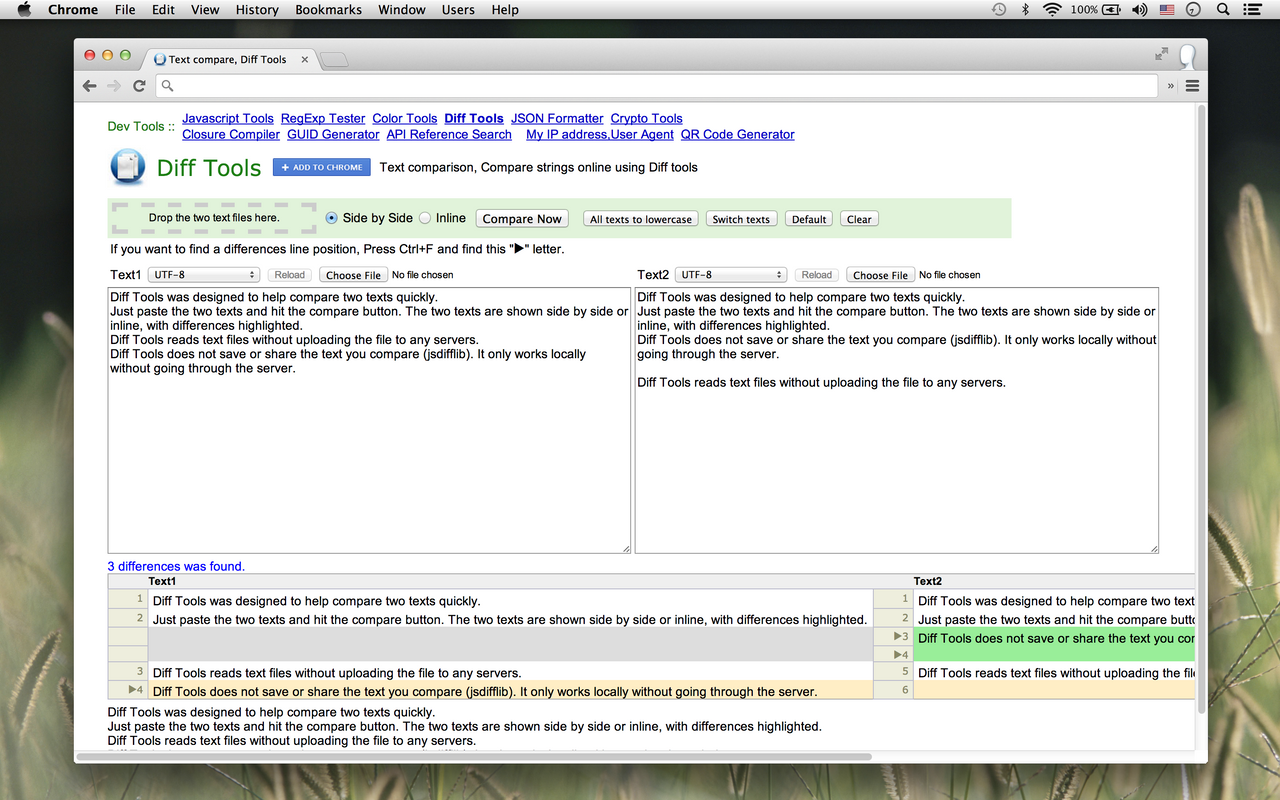Select the Text compare, Diff Tools tab
1280x800 pixels.
click(228, 59)
